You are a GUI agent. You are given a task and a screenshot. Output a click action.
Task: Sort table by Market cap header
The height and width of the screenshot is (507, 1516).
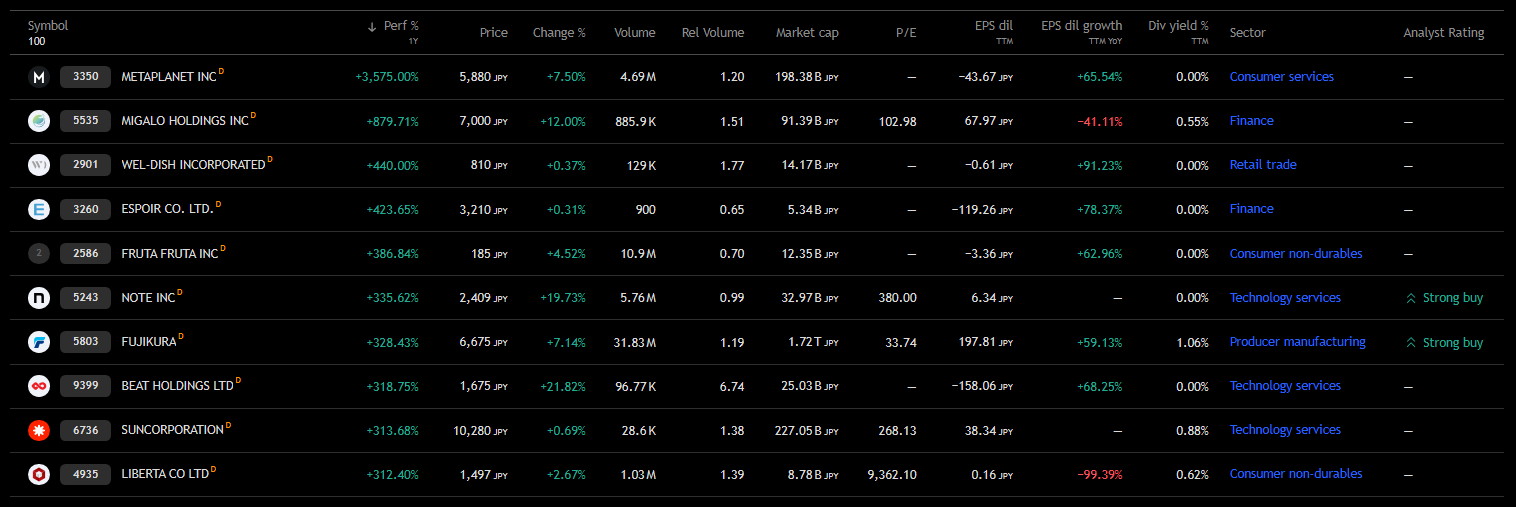tap(806, 33)
